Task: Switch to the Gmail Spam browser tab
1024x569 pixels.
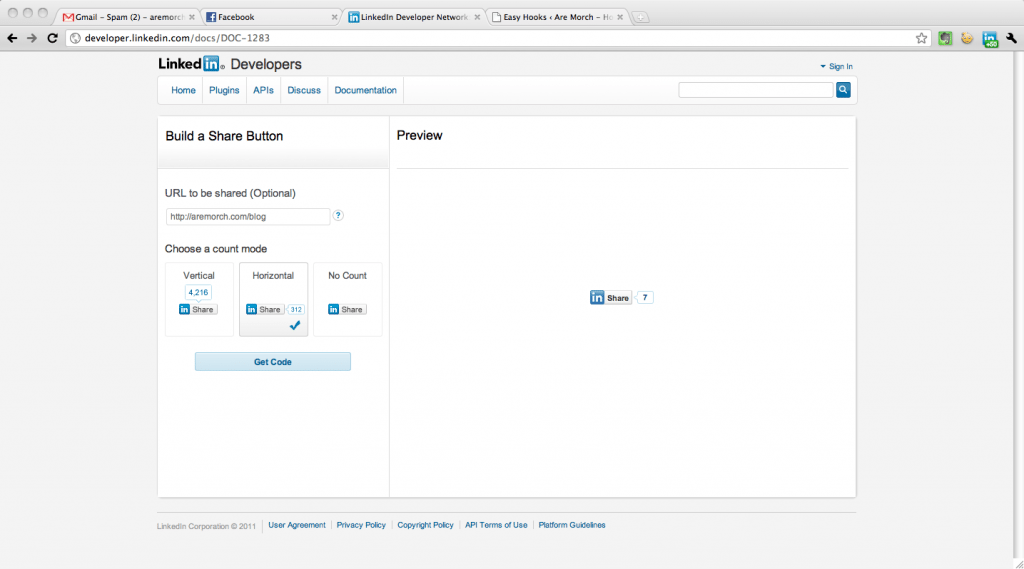Action: tap(129, 18)
